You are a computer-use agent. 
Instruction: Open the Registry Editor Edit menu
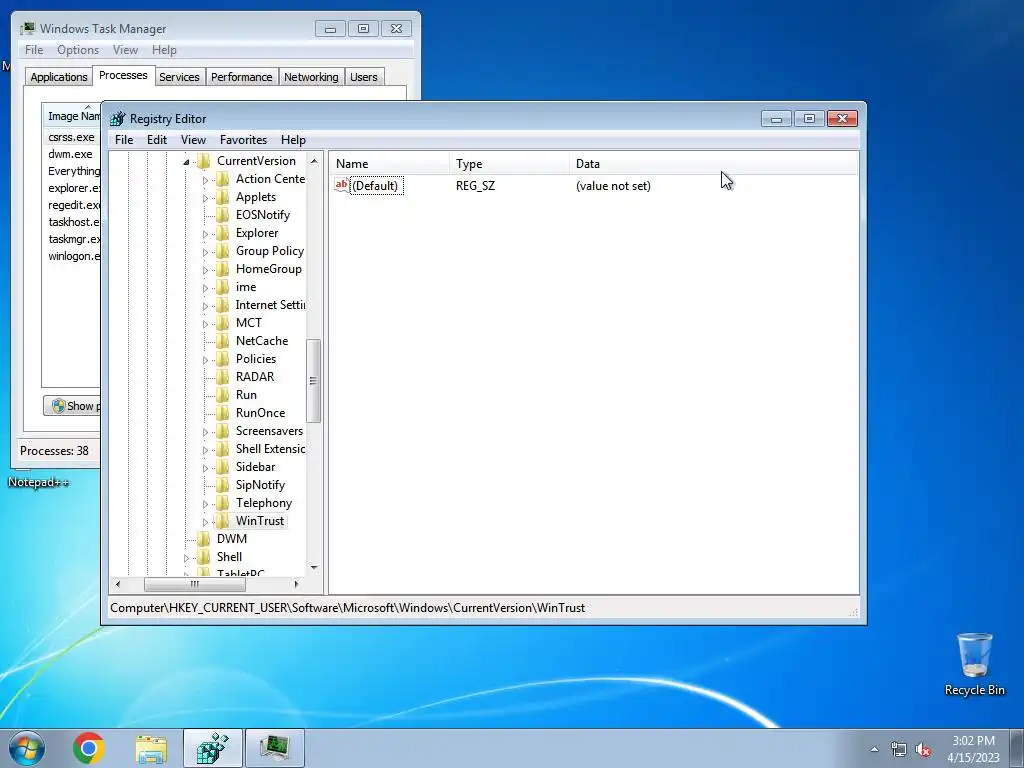[157, 140]
